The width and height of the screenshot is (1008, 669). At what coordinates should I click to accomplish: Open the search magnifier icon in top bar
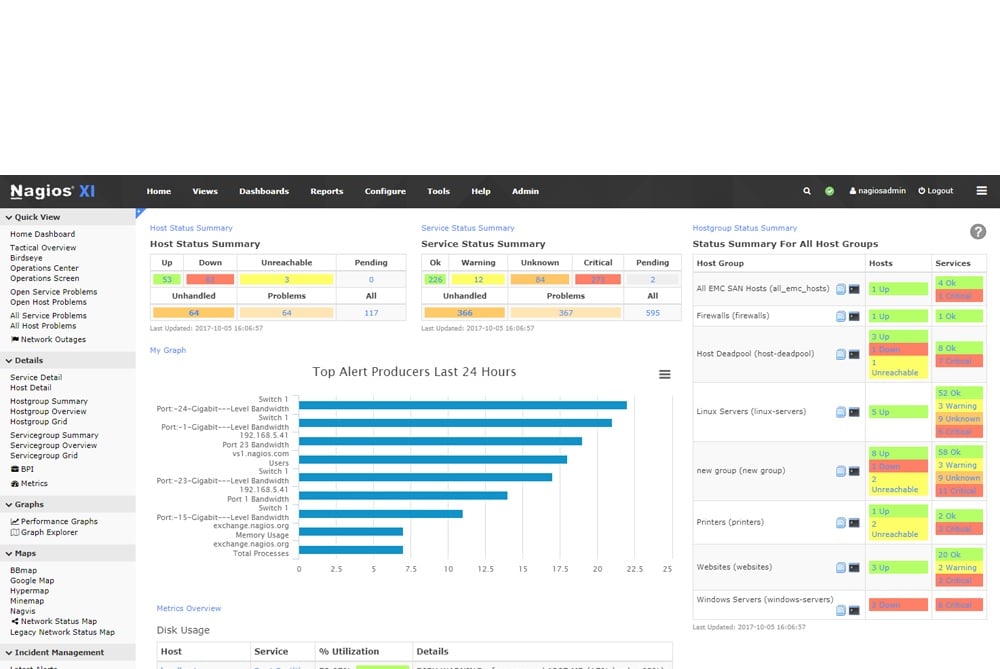806,191
